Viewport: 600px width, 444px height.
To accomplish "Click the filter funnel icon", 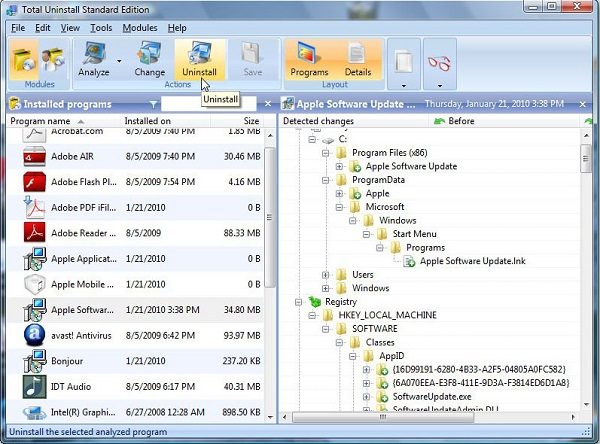I will click(x=153, y=104).
